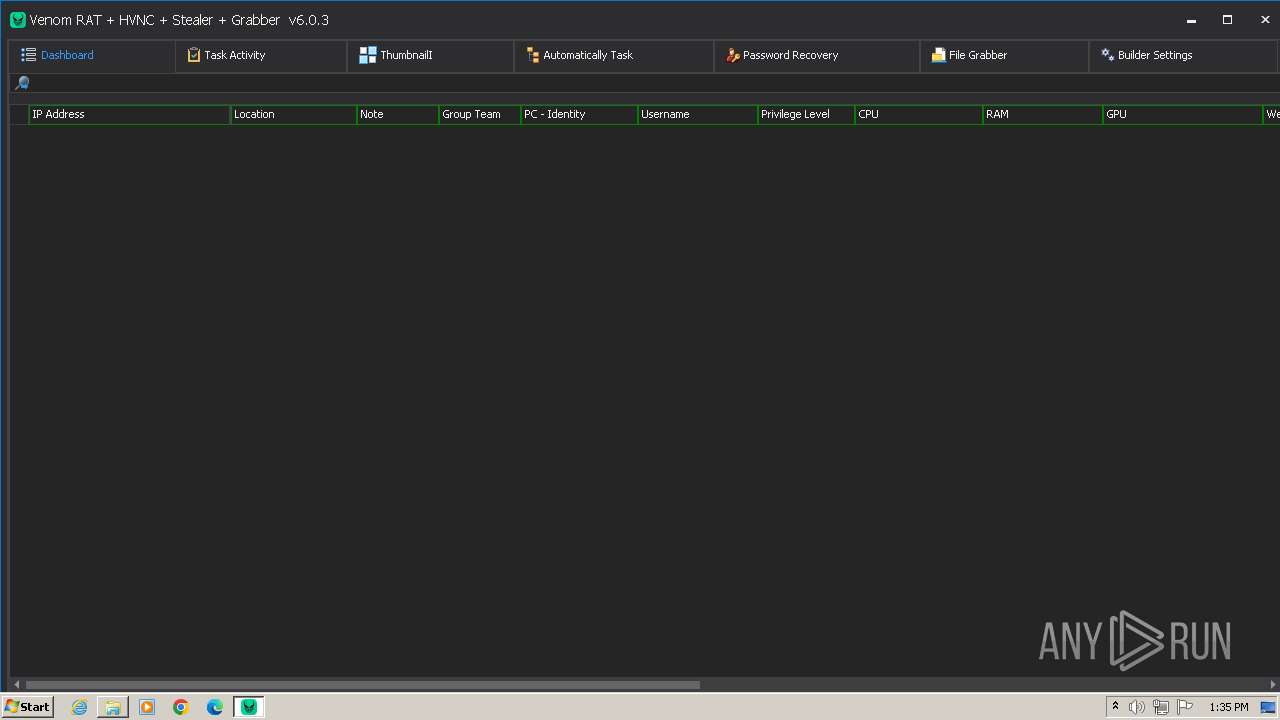Open Action Center flag icon
This screenshot has height=720, width=1280.
click(1185, 707)
